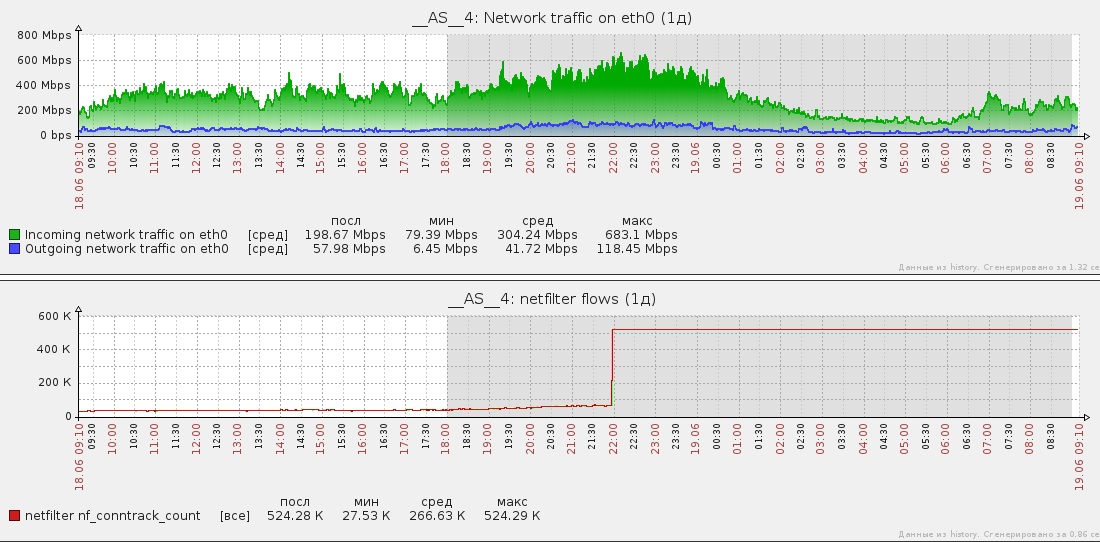
Task: Click the 18.06 09:10 start date on traffic graph
Action: click(79, 175)
